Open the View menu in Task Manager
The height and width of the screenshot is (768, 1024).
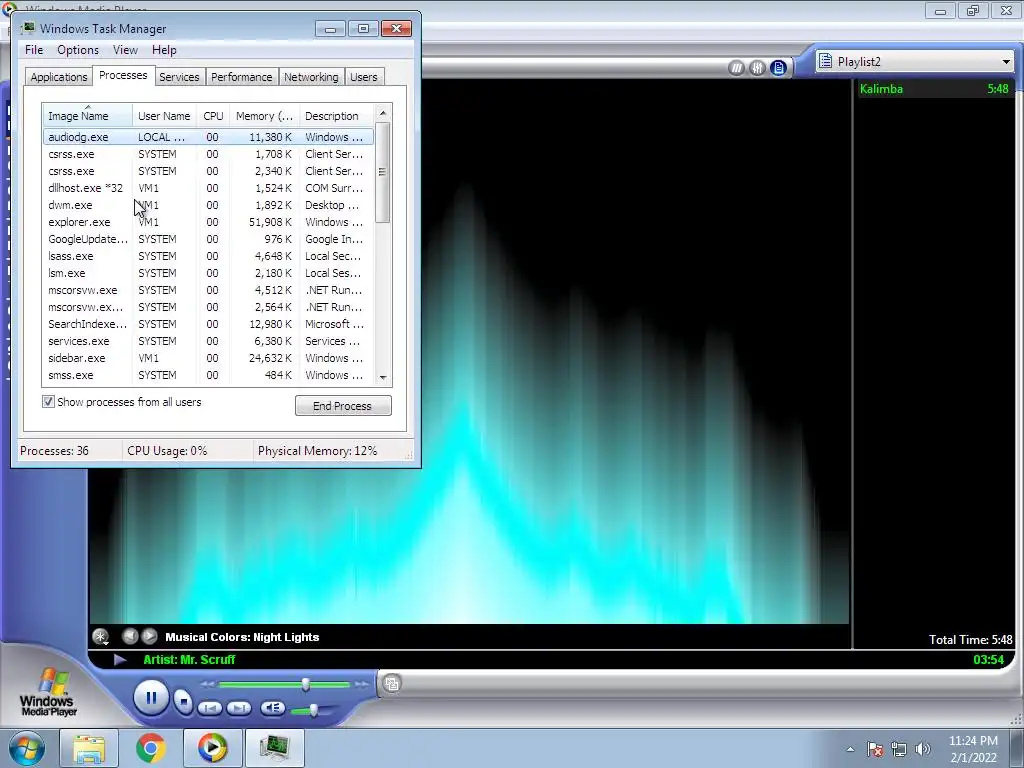tap(125, 50)
